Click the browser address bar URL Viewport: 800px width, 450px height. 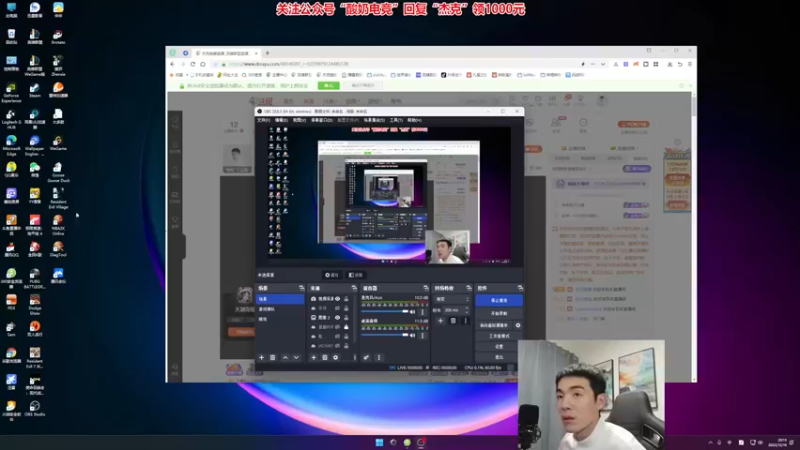pyautogui.click(x=288, y=64)
